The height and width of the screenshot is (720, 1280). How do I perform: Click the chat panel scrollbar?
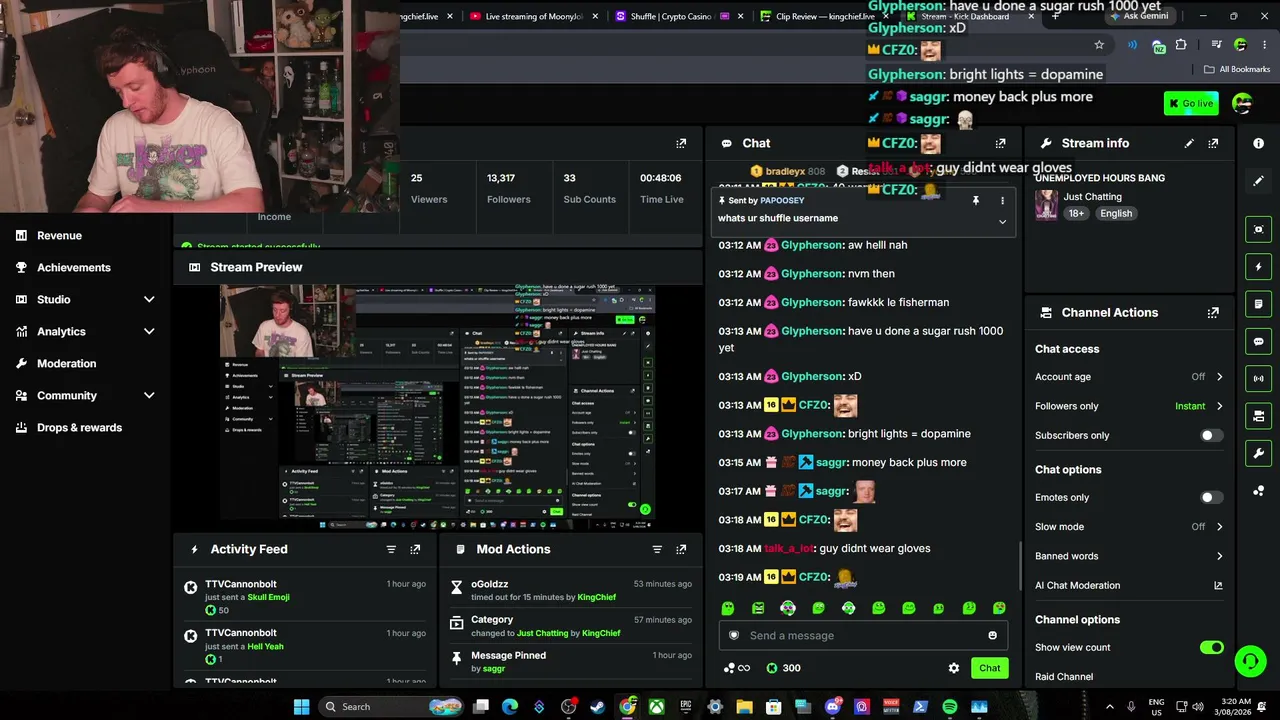(x=1019, y=565)
